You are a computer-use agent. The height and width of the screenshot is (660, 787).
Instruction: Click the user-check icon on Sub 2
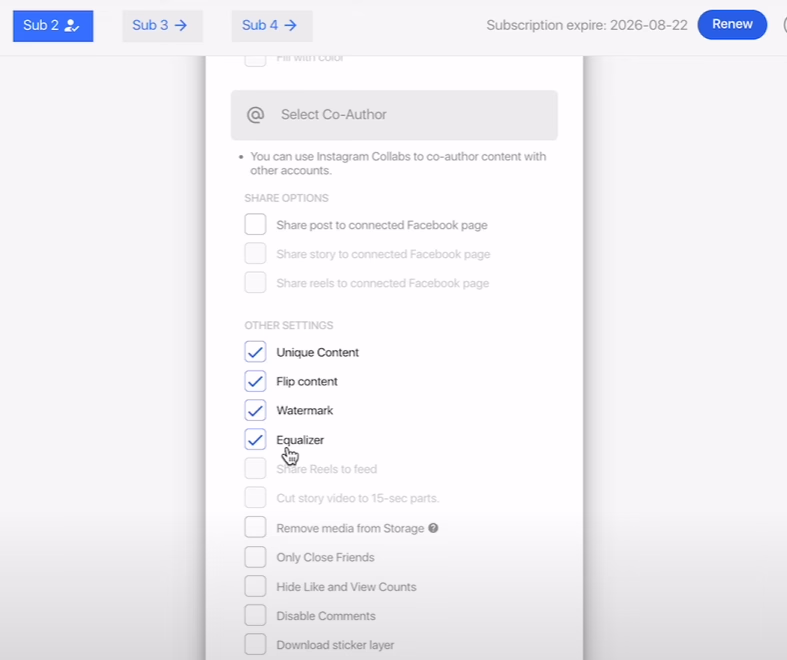click(72, 26)
